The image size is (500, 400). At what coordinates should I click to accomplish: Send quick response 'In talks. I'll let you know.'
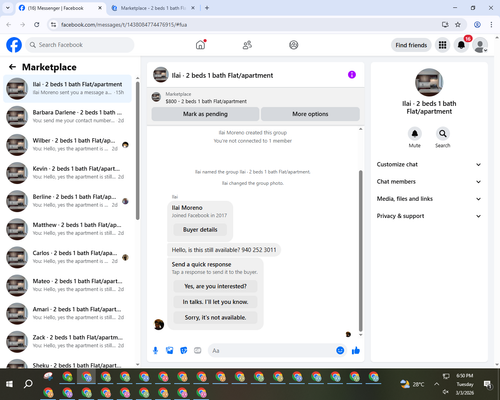[x=215, y=302]
